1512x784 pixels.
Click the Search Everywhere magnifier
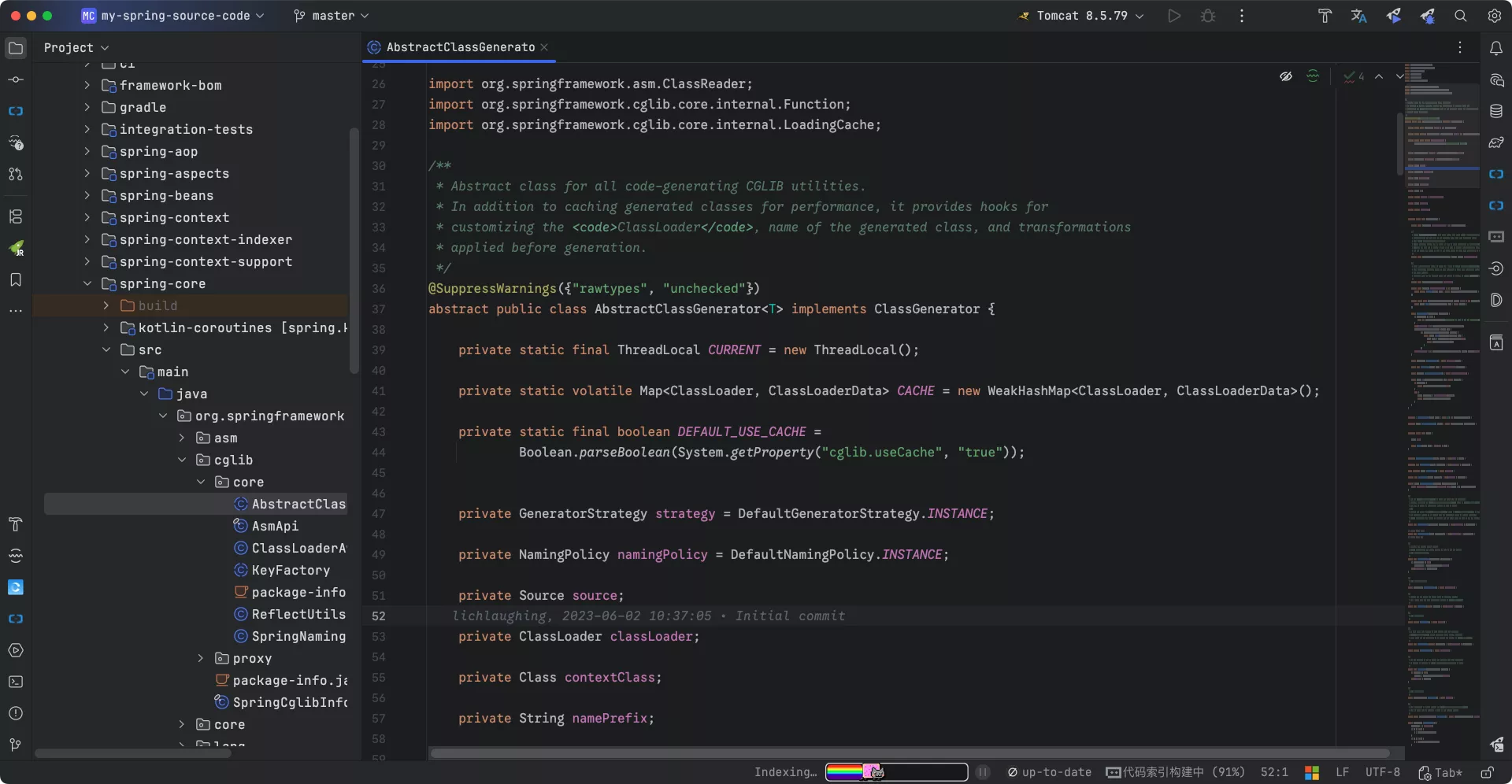click(1461, 16)
